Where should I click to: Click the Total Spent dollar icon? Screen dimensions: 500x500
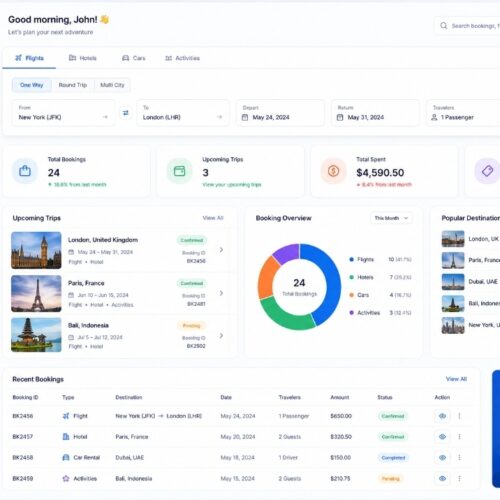click(x=333, y=171)
